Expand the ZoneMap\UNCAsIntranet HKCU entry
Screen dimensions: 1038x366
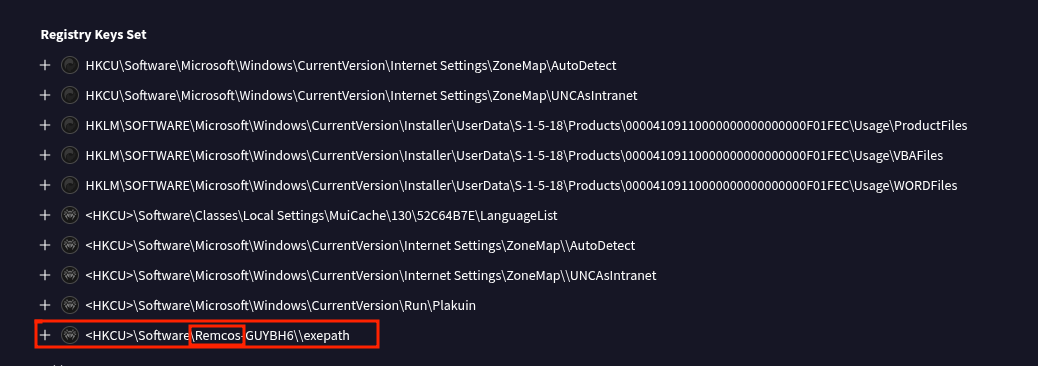pos(45,95)
